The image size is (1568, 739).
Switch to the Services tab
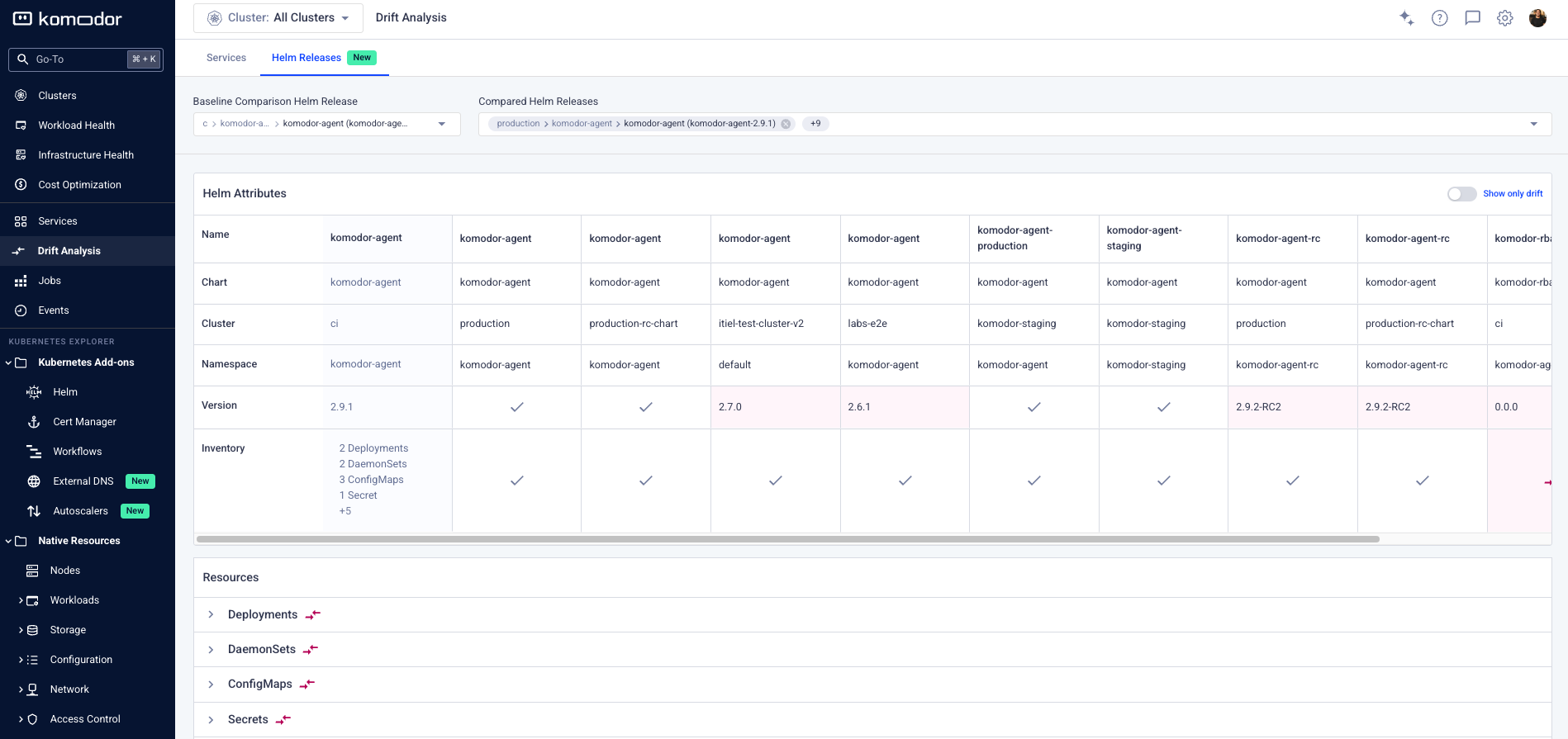point(226,58)
